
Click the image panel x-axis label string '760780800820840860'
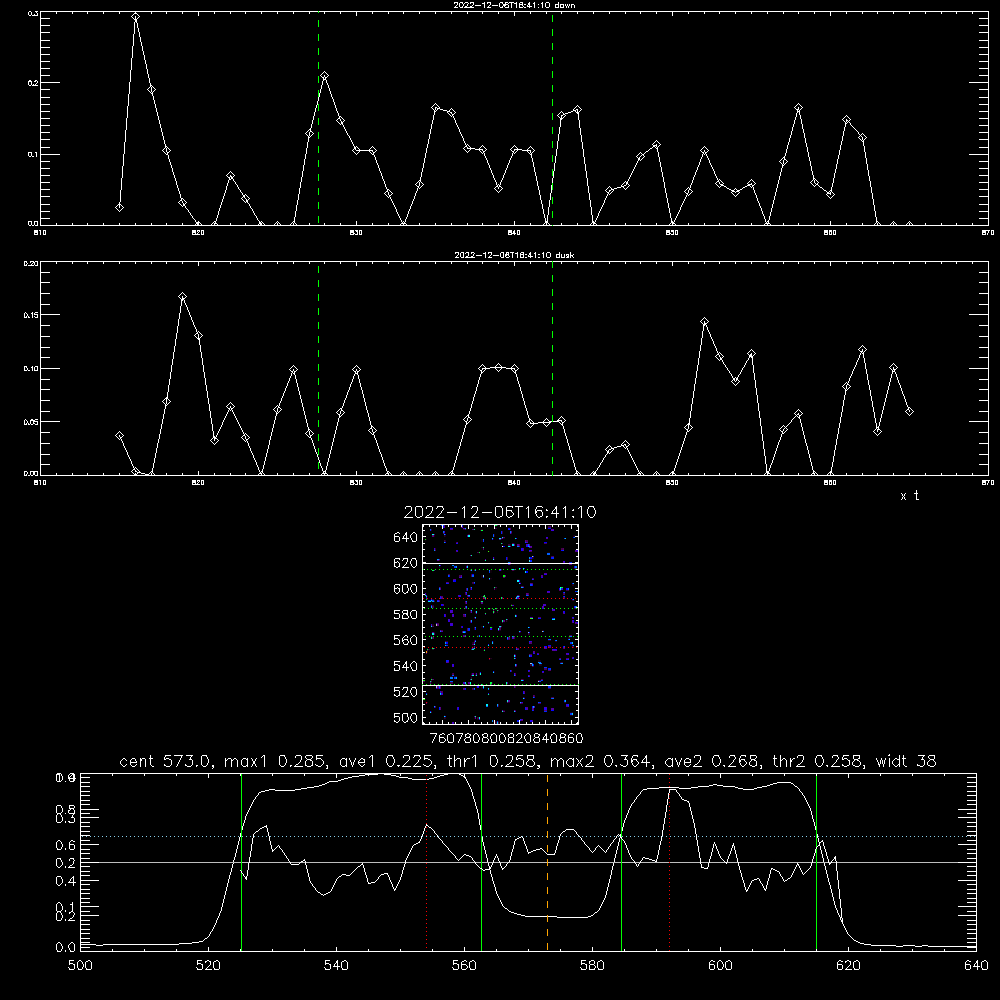tap(506, 739)
